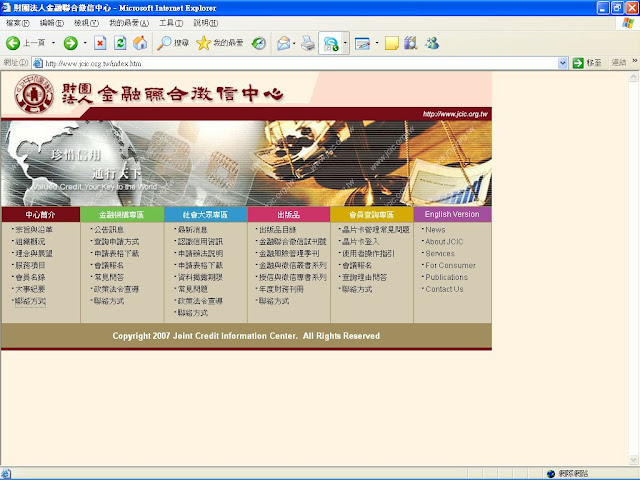Open the 宗旨與沿革 link

(x=34, y=229)
